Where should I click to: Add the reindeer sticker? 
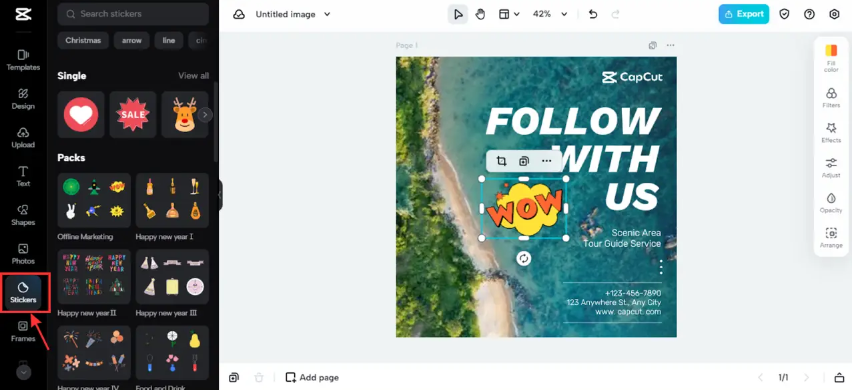pyautogui.click(x=185, y=115)
